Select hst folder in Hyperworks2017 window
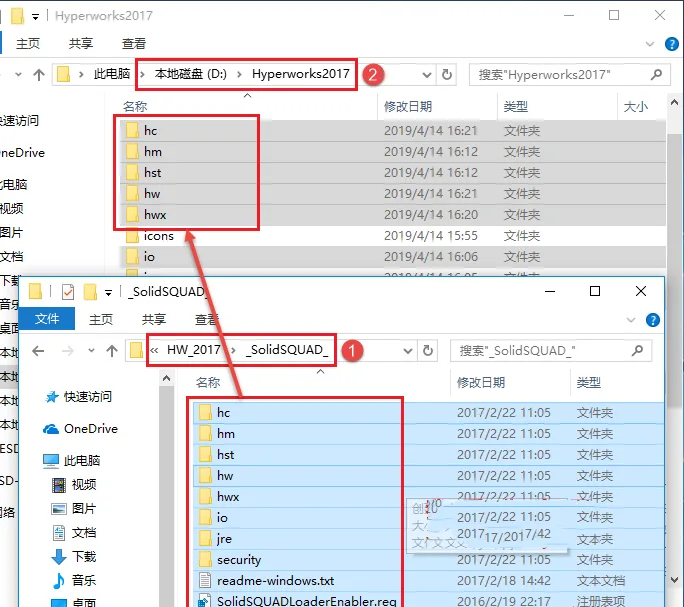 point(393,172)
